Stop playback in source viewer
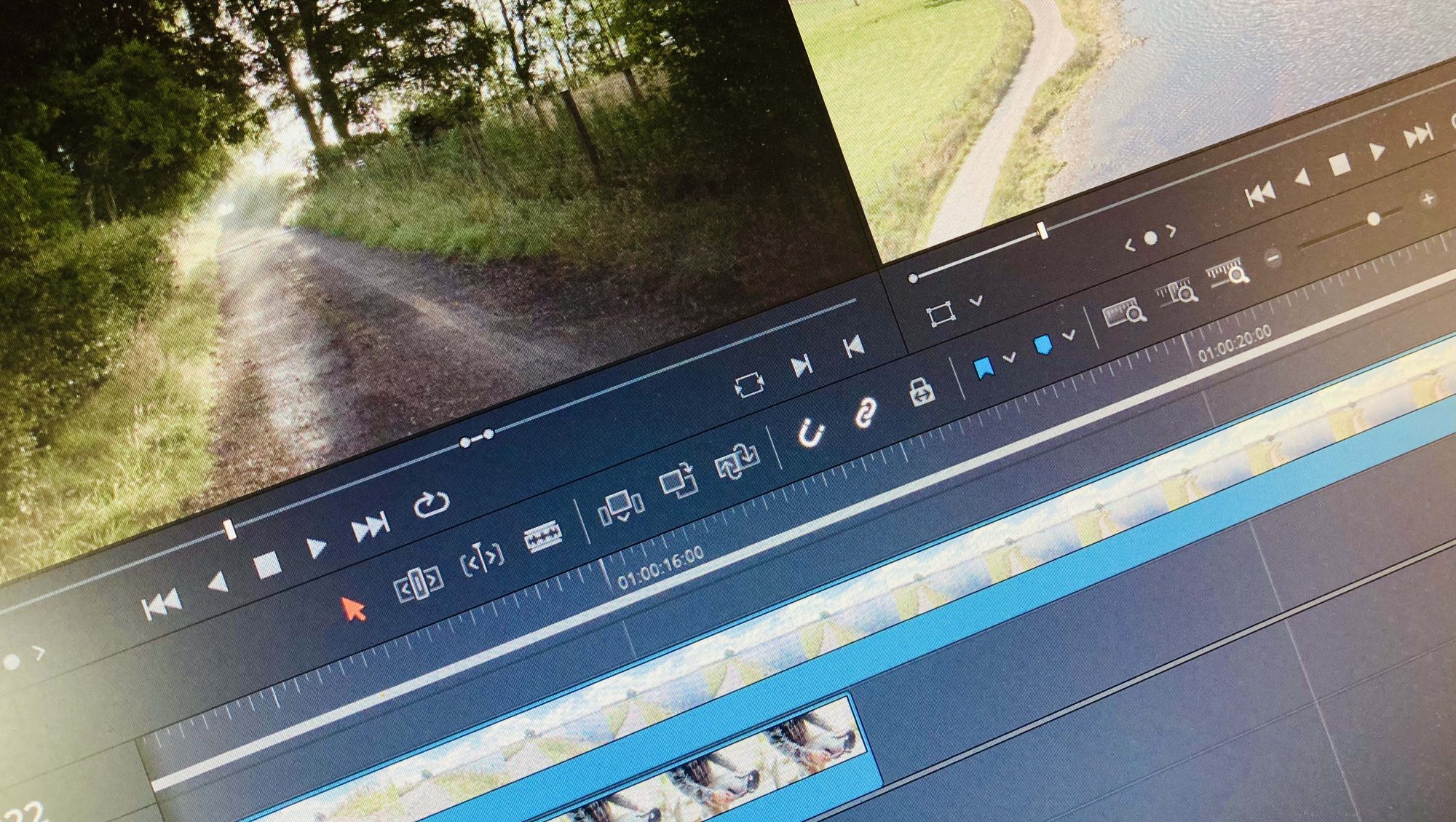 tap(267, 564)
